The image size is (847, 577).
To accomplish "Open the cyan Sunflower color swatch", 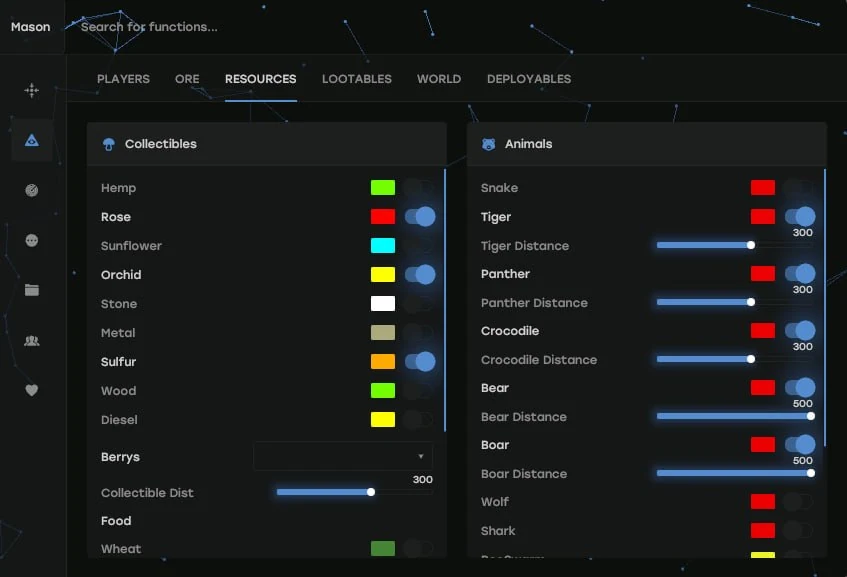I will (x=383, y=245).
